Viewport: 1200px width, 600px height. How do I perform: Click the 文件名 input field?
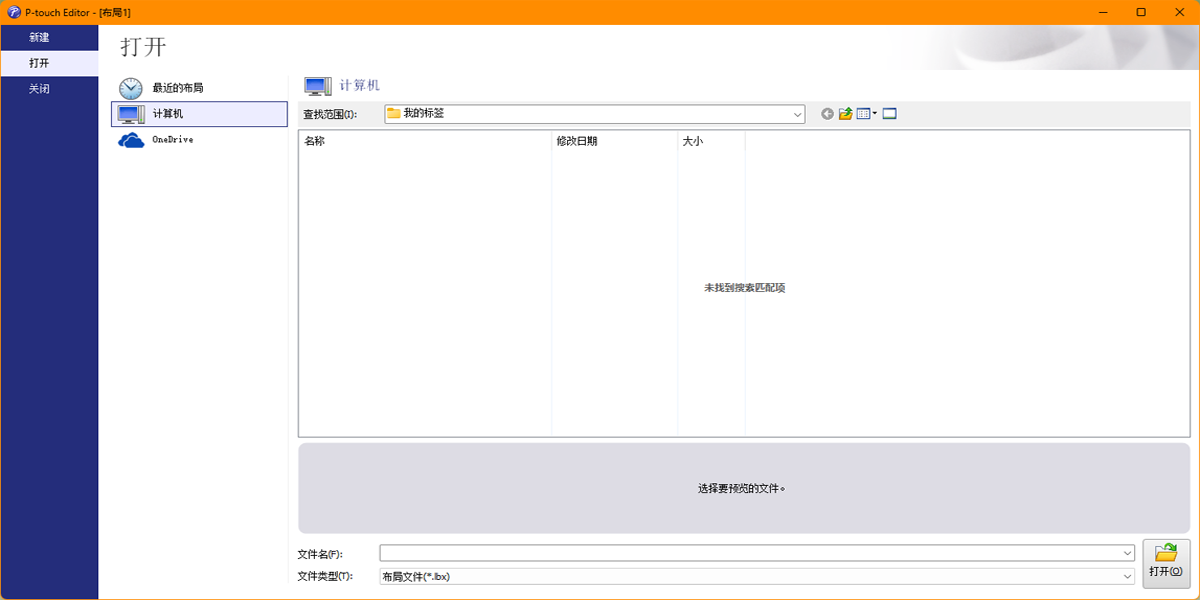[750, 553]
